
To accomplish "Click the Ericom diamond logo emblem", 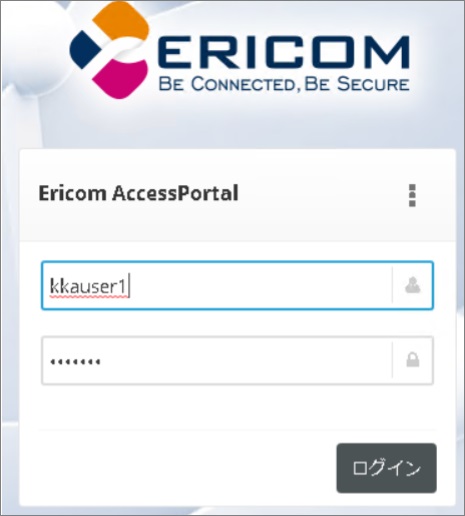I will (x=109, y=50).
